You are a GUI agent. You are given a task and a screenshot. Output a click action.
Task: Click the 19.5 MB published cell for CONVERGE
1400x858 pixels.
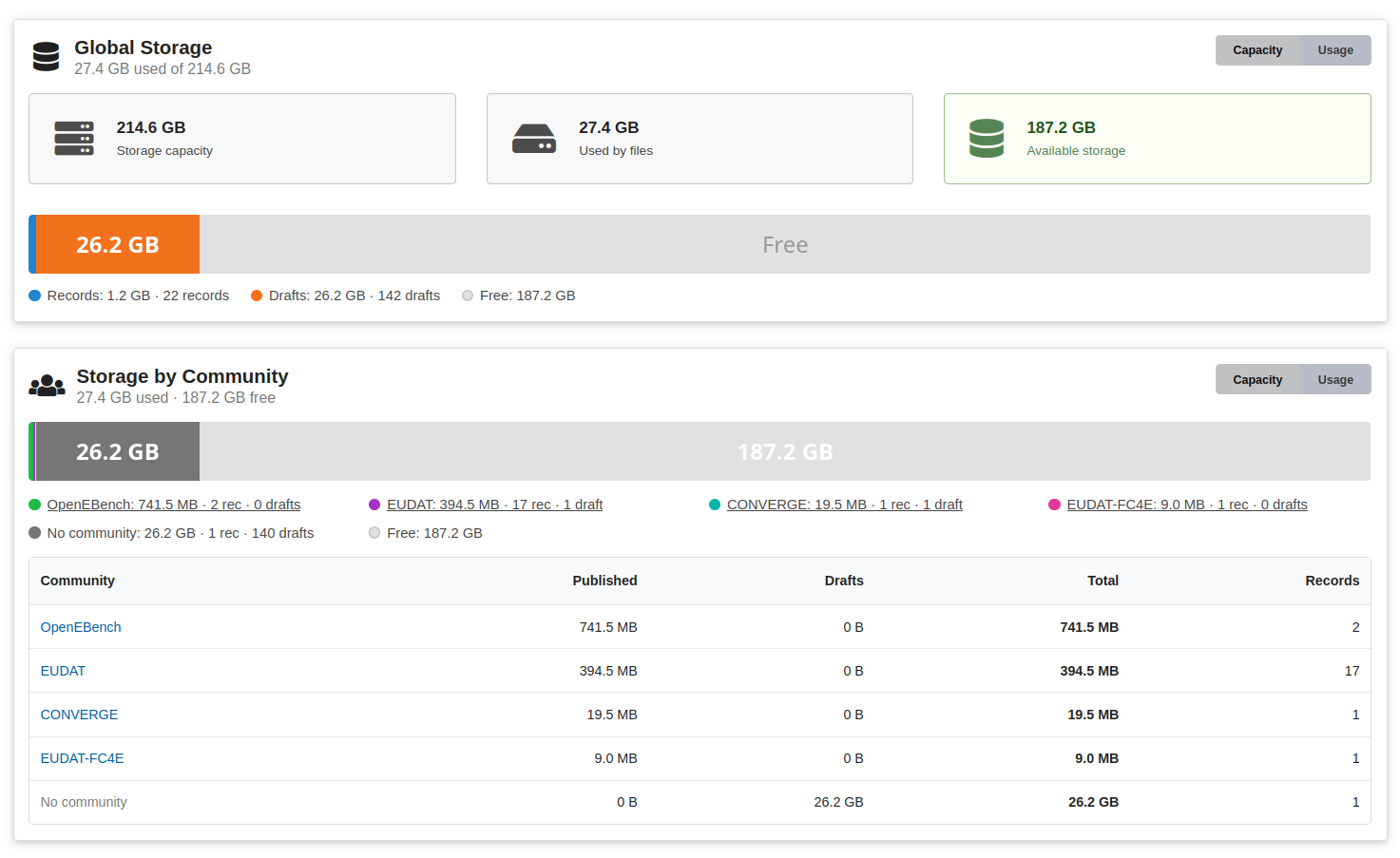point(612,715)
